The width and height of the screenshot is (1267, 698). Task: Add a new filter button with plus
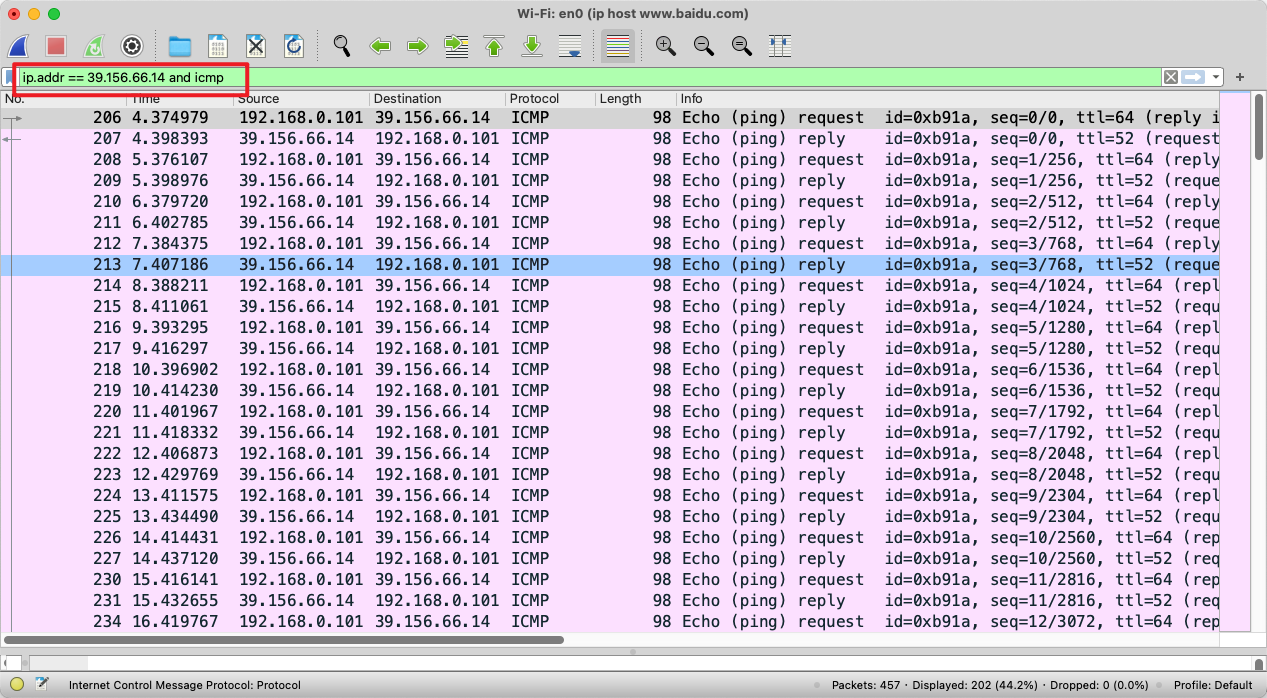point(1240,77)
